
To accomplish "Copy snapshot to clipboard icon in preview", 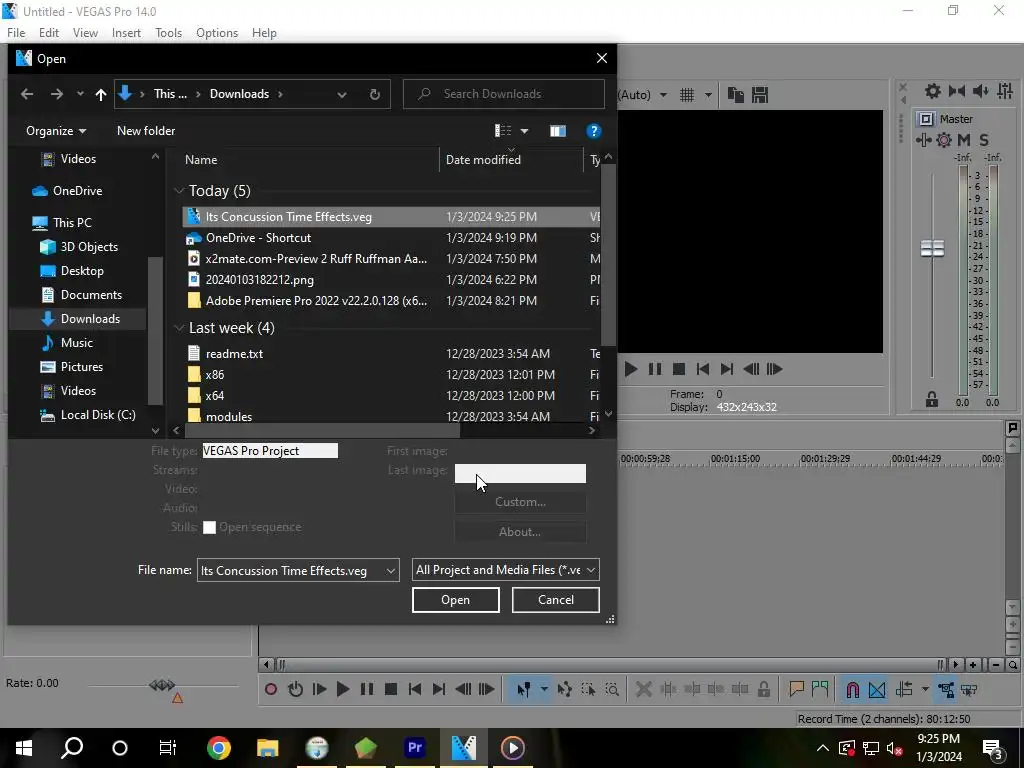I will point(735,95).
